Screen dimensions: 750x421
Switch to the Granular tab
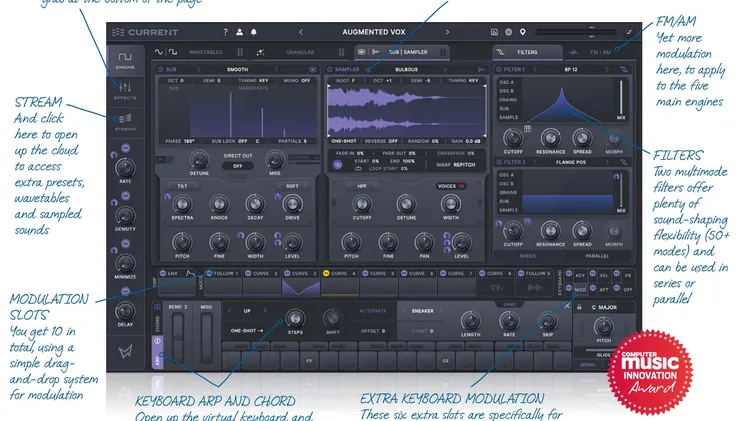point(300,52)
